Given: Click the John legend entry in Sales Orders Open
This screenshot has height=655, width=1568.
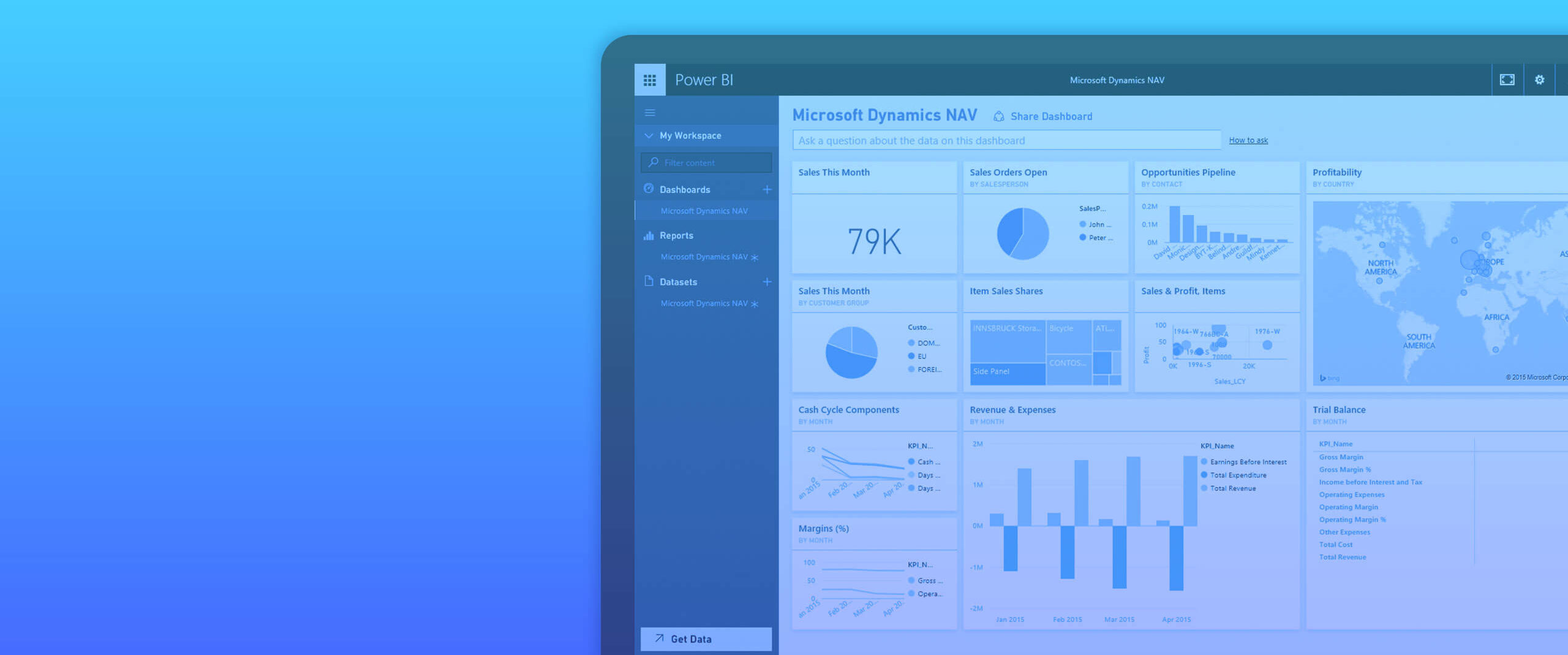Looking at the screenshot, I should pyautogui.click(x=1096, y=224).
